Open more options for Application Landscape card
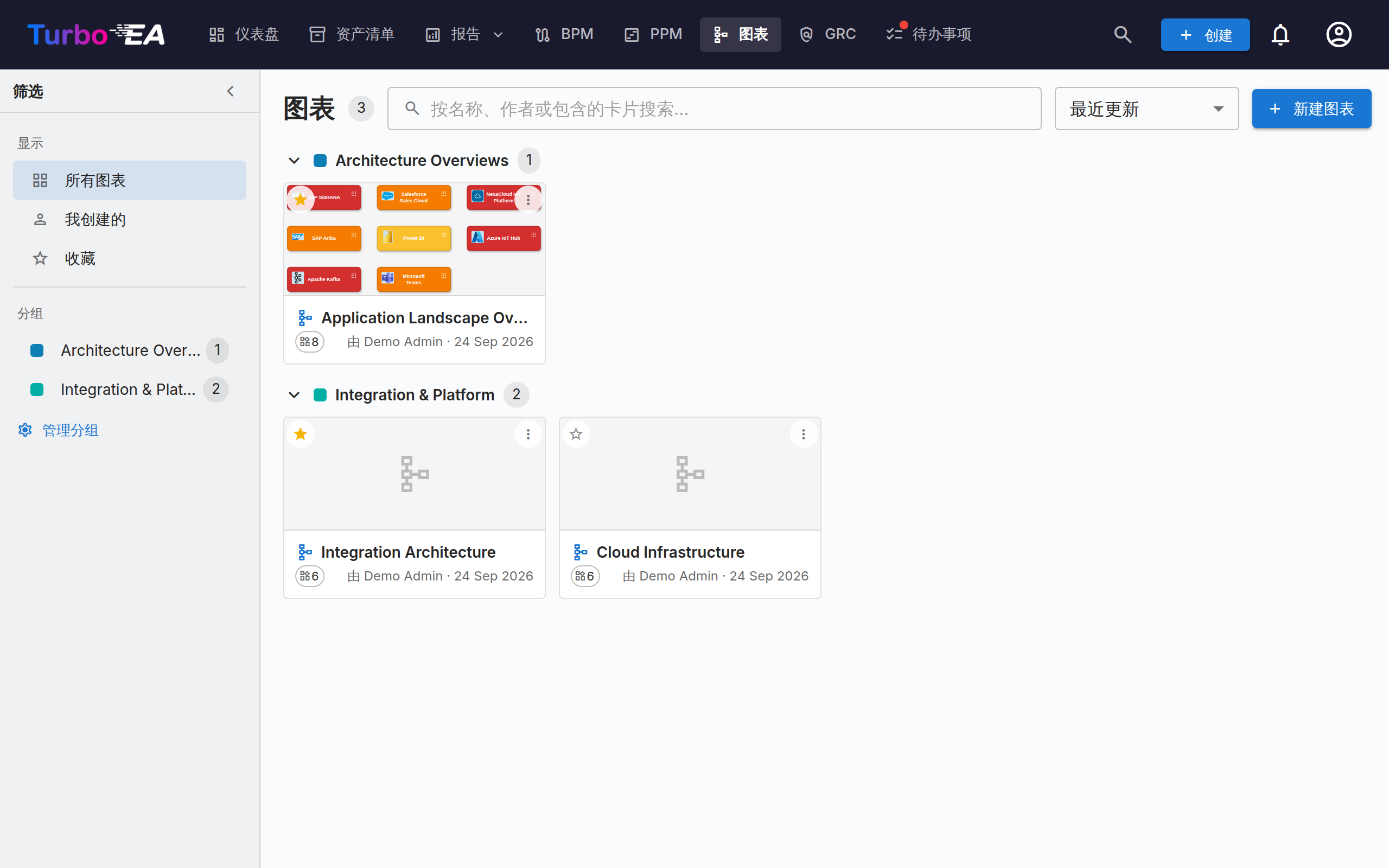The image size is (1389, 868). pyautogui.click(x=528, y=200)
